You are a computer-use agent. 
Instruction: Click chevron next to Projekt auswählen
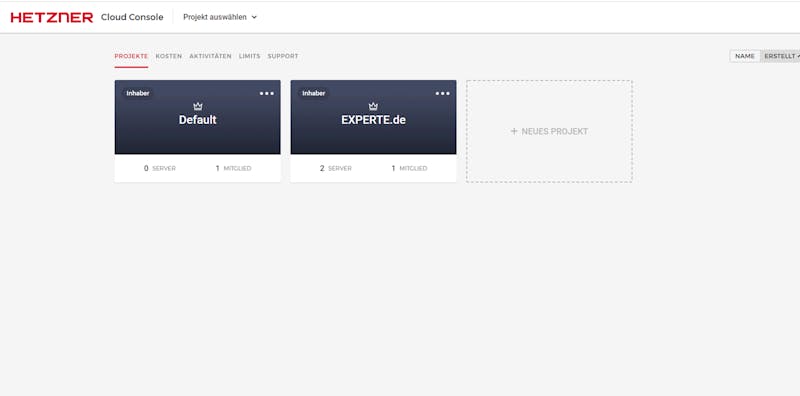click(x=254, y=17)
